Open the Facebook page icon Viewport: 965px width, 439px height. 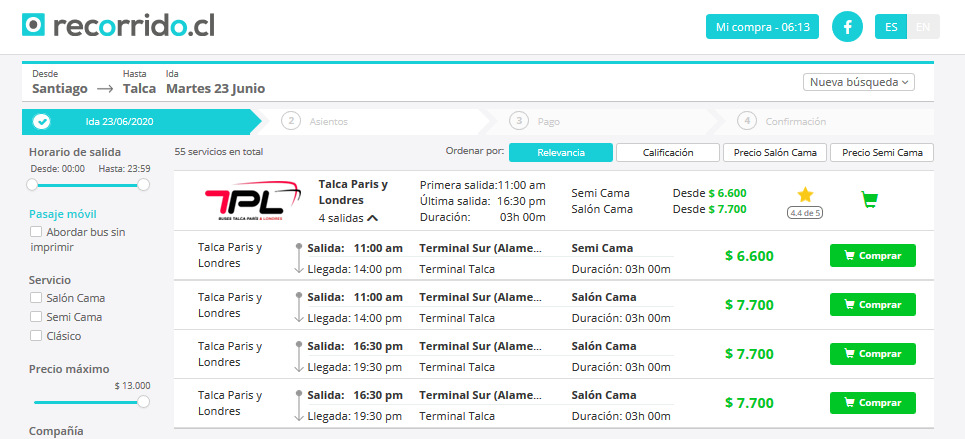[847, 27]
